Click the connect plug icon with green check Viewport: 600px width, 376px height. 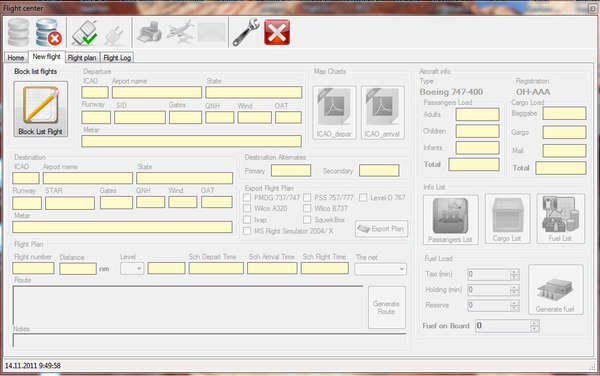(85, 33)
